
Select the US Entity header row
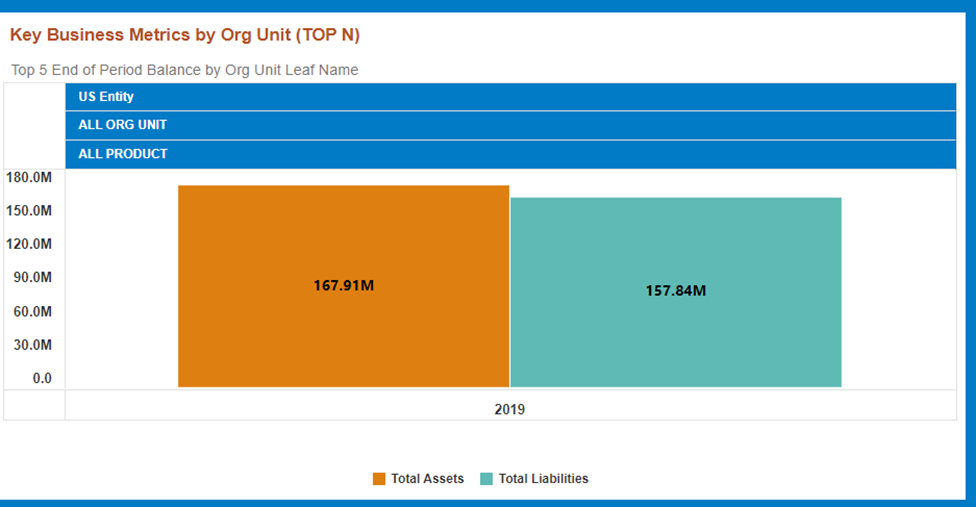(x=510, y=97)
